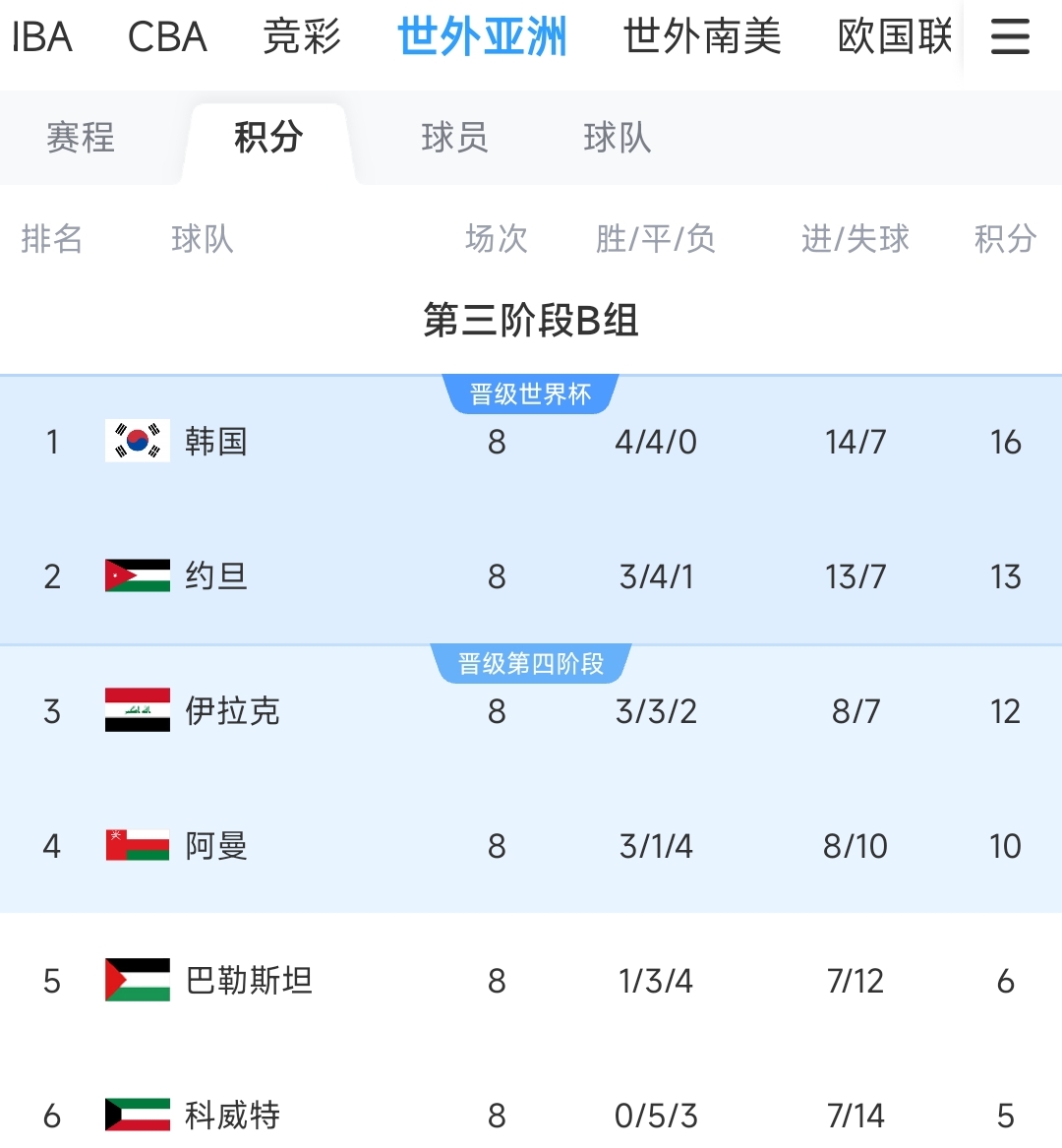The width and height of the screenshot is (1062, 1148).
Task: Go to 世外南美 category
Action: pyautogui.click(x=702, y=37)
